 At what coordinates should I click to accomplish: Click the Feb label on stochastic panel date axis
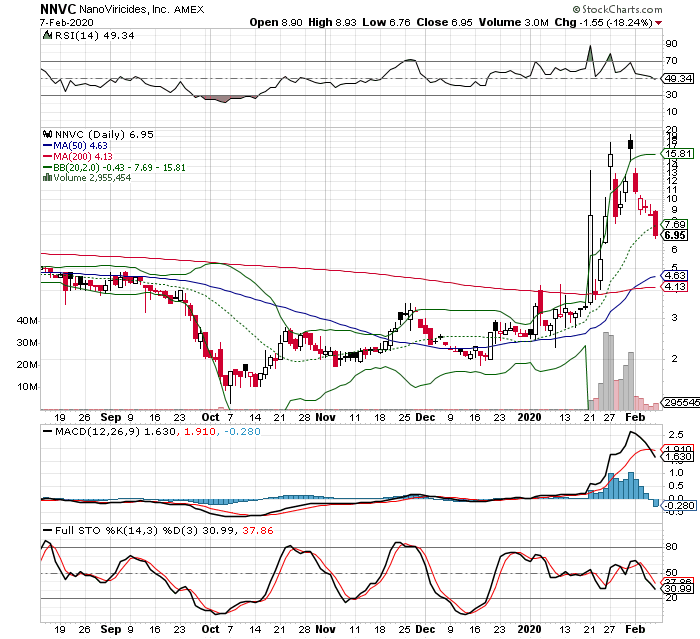[x=635, y=630]
